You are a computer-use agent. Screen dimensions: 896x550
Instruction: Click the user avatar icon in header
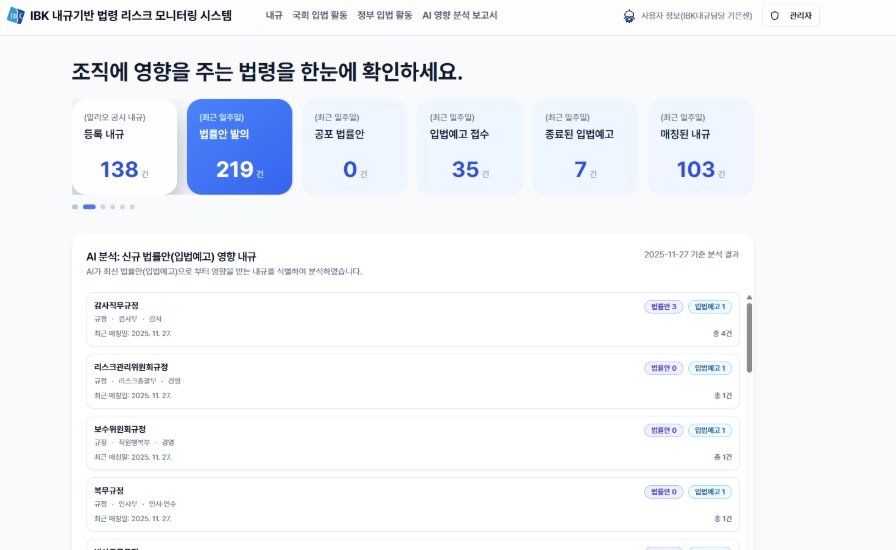628,16
